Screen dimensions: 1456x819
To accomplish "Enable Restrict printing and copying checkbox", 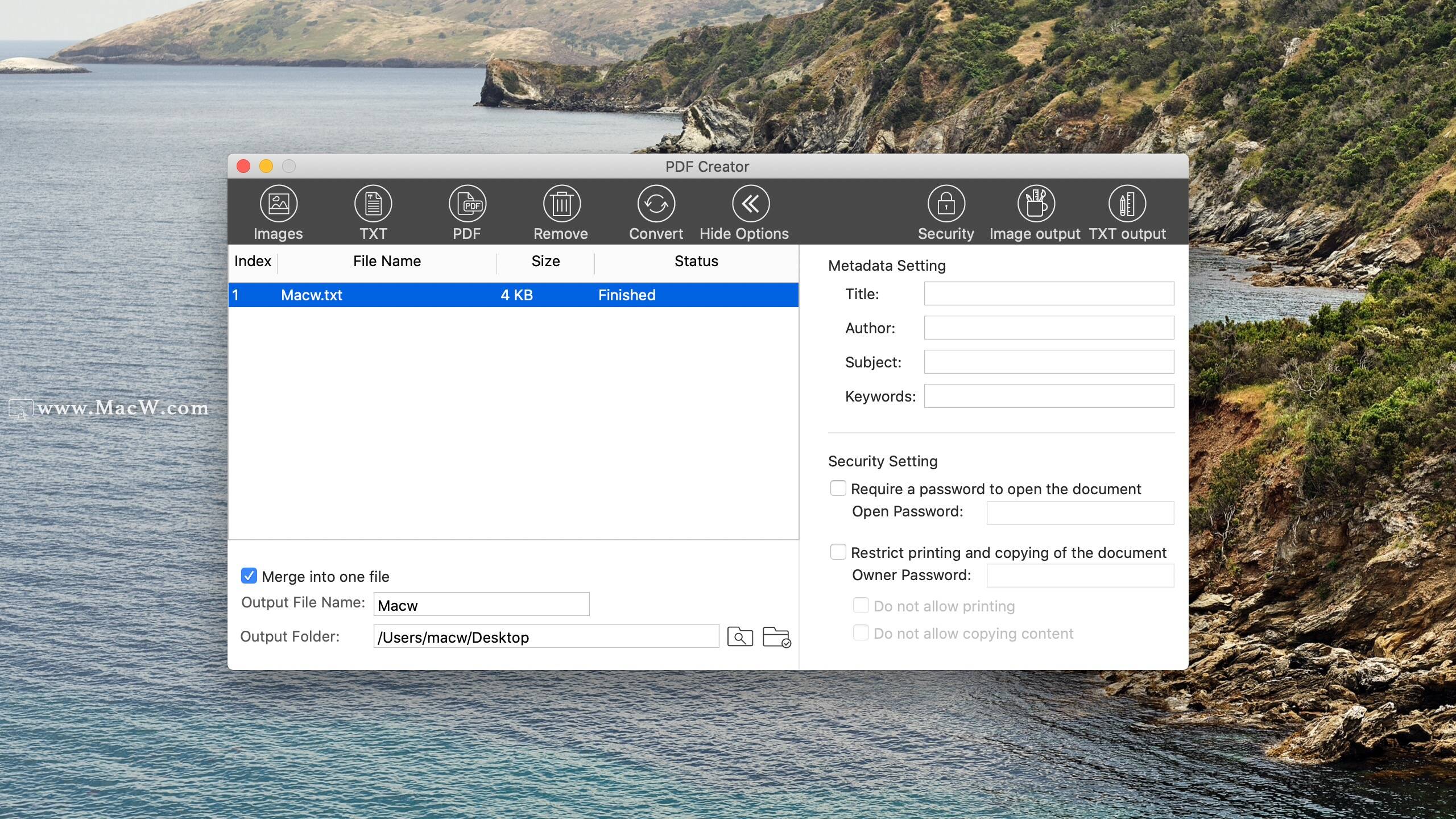I will pyautogui.click(x=838, y=552).
